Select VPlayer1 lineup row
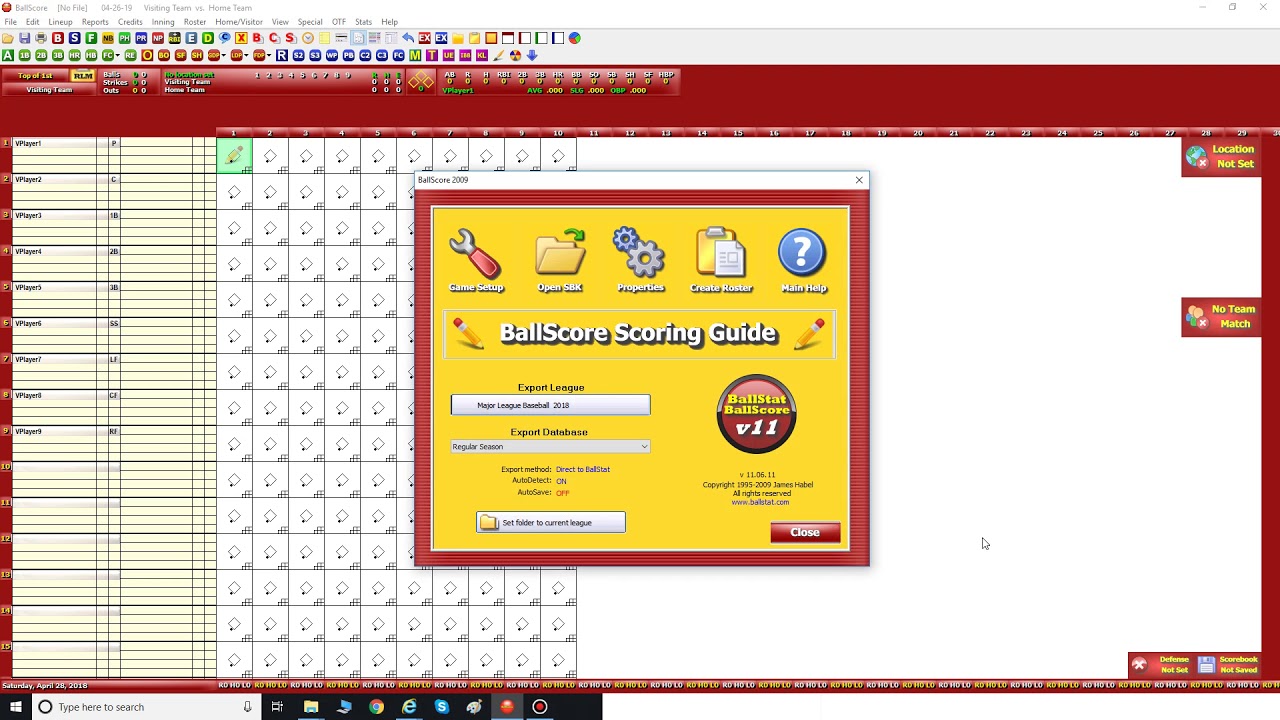Screen dimensions: 1280x720 tap(108, 155)
